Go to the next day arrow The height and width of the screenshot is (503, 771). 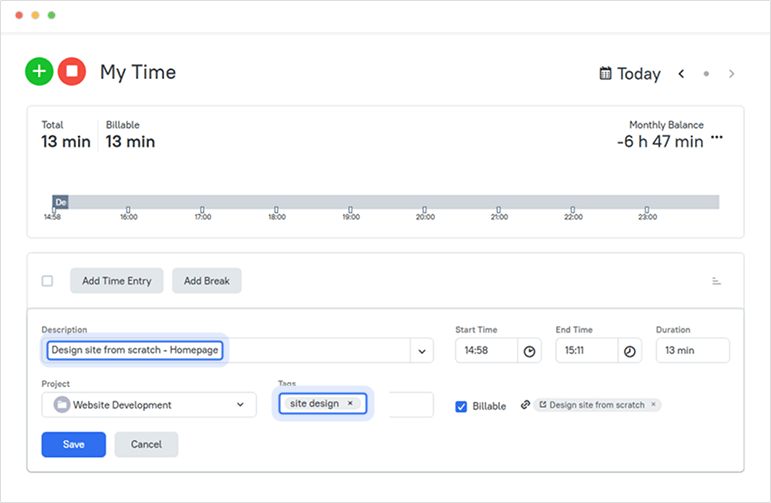pos(732,73)
